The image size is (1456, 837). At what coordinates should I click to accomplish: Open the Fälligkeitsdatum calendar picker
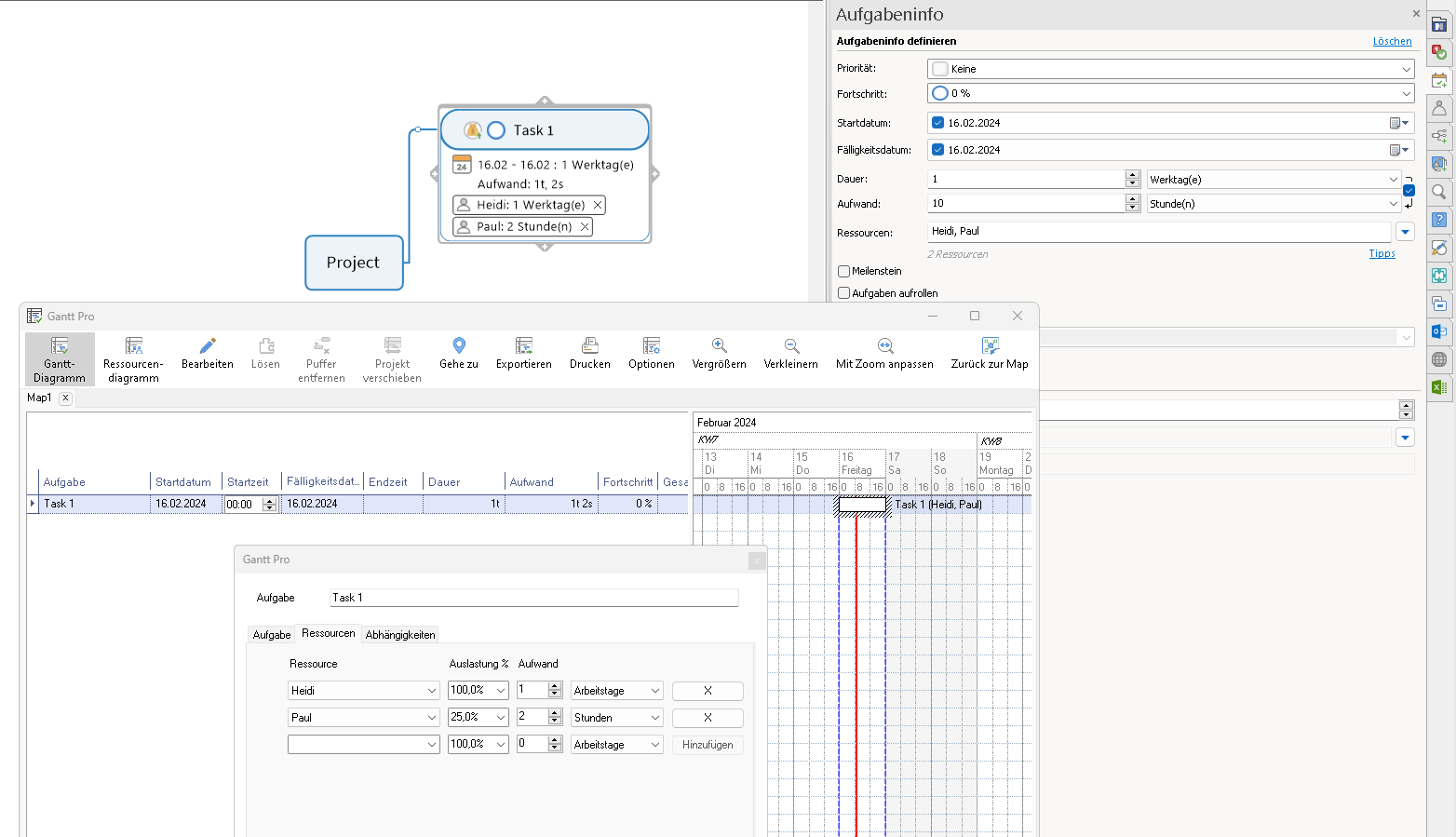[x=1399, y=150]
